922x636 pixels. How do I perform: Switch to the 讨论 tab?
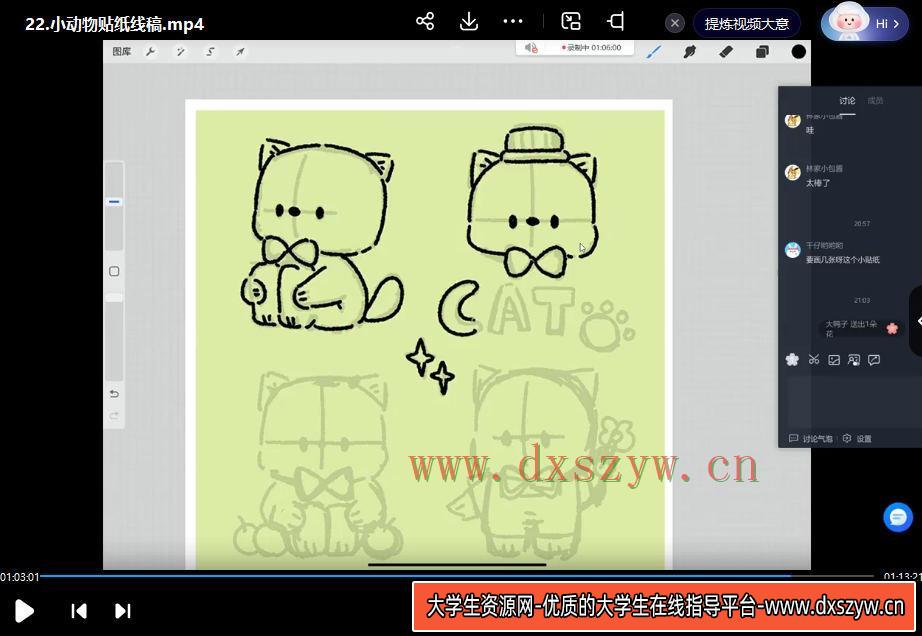847,101
